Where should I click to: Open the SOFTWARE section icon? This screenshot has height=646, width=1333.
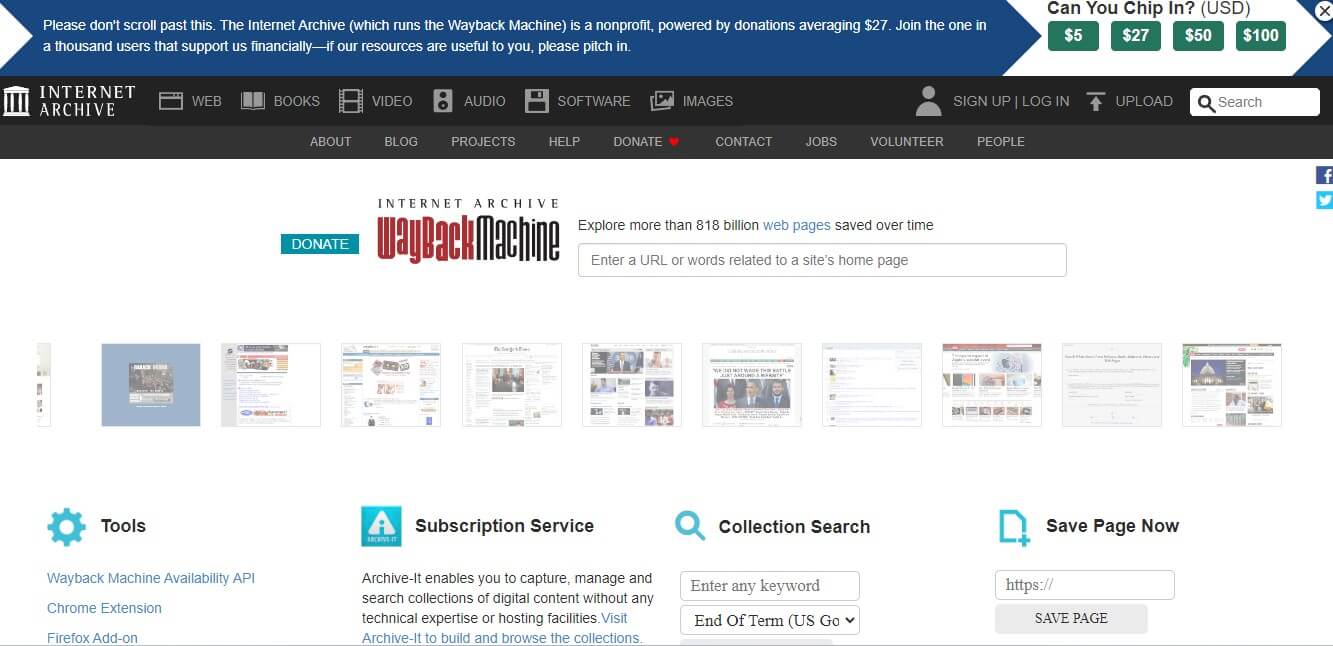[537, 100]
